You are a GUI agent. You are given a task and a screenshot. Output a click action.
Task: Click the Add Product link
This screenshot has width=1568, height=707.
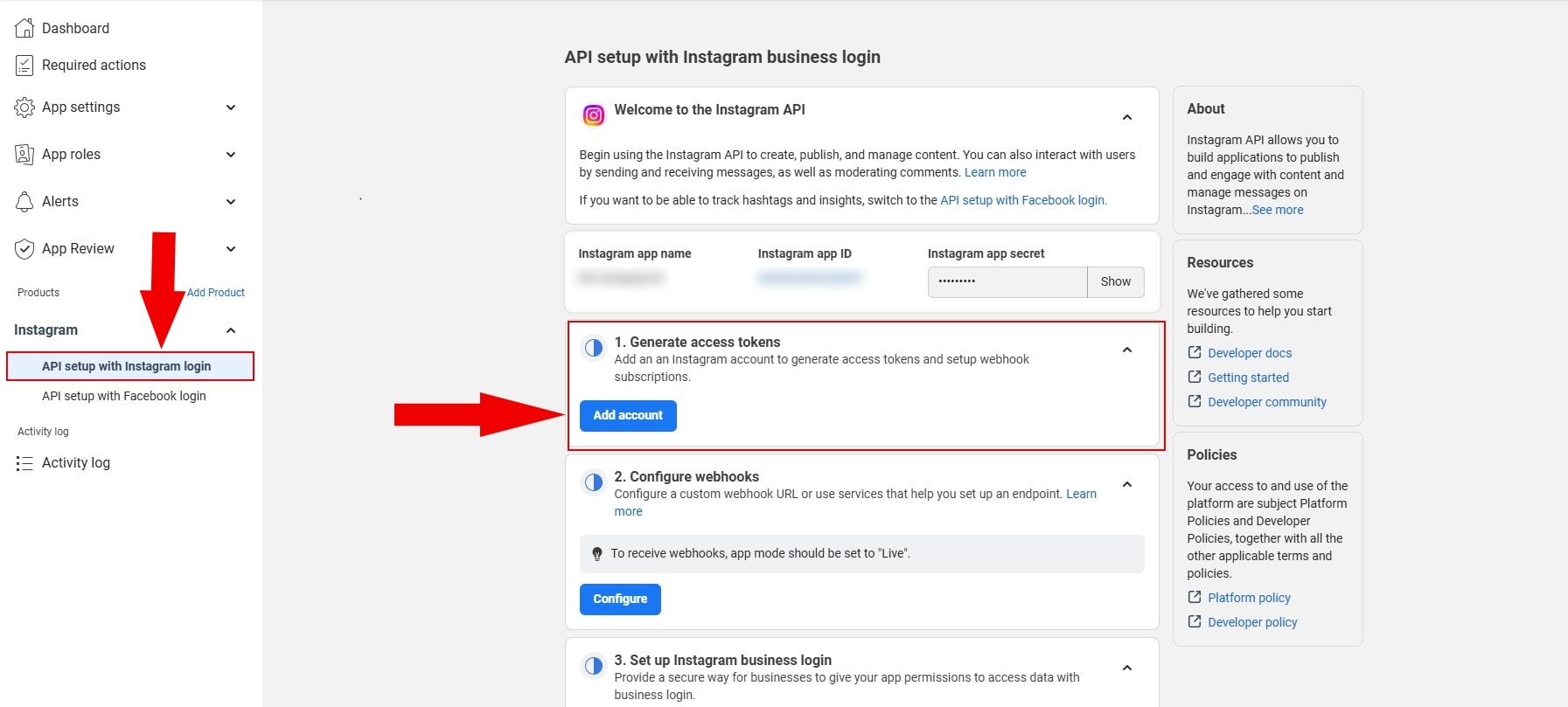tap(216, 293)
